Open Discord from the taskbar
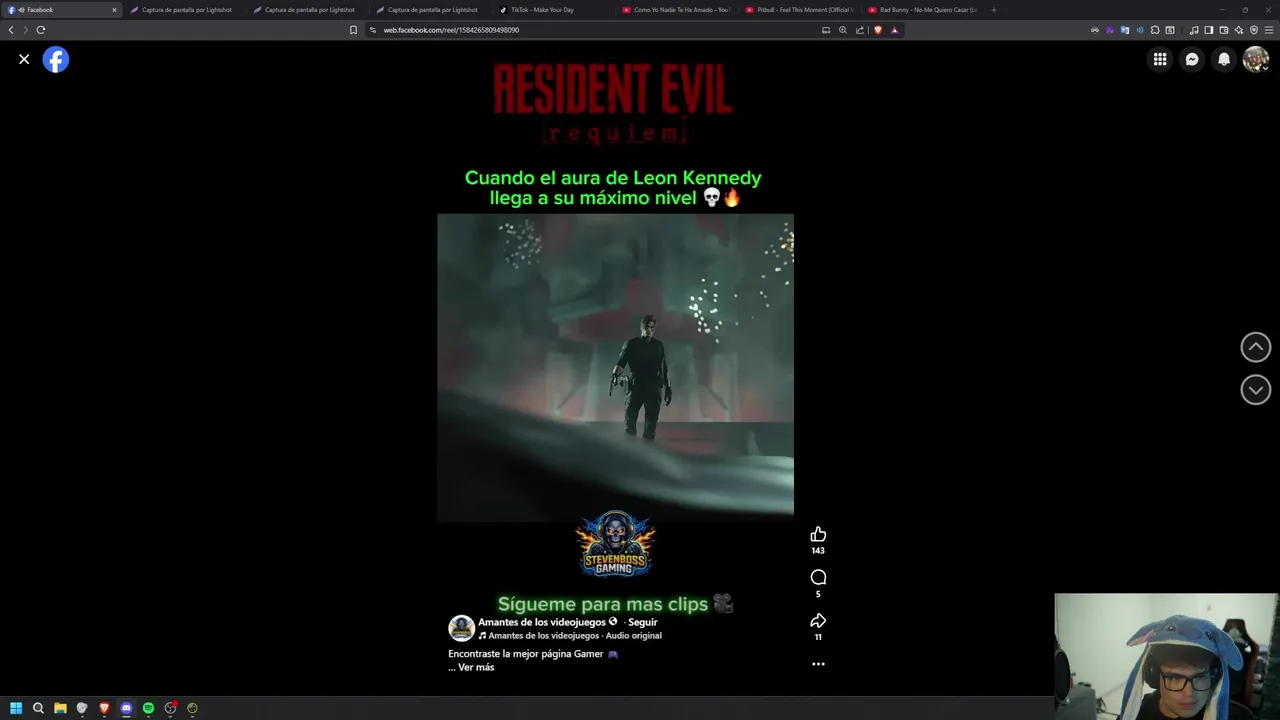The height and width of the screenshot is (720, 1280). pyautogui.click(x=126, y=708)
